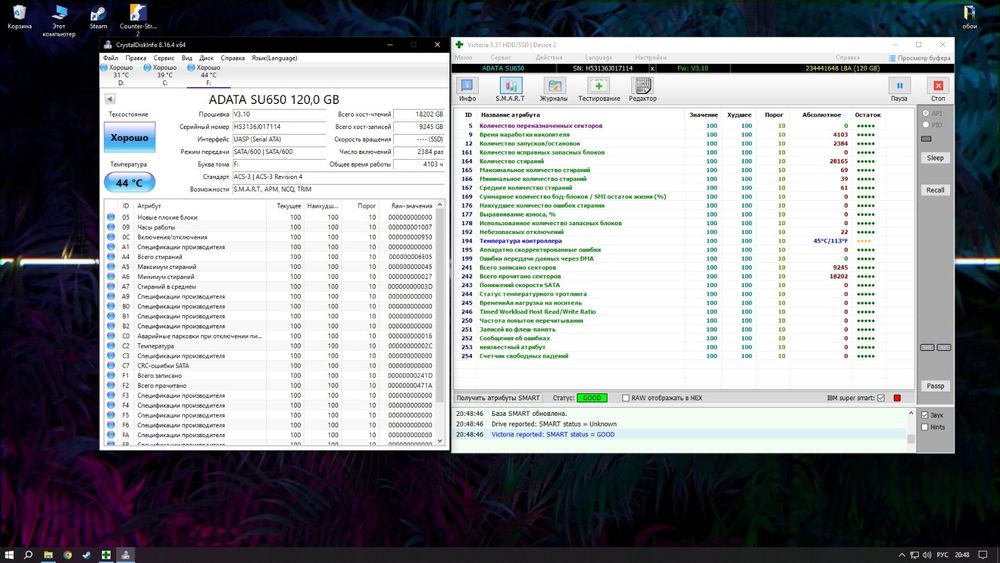This screenshot has width=1000, height=563.
Task: Open the Диск menu in CrystalDiskInfo
Action: click(207, 58)
